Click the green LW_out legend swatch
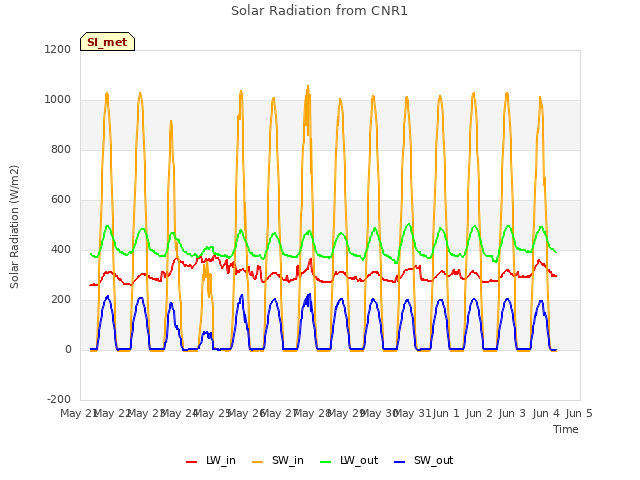Image resolution: width=640 pixels, height=480 pixels. tap(326, 462)
